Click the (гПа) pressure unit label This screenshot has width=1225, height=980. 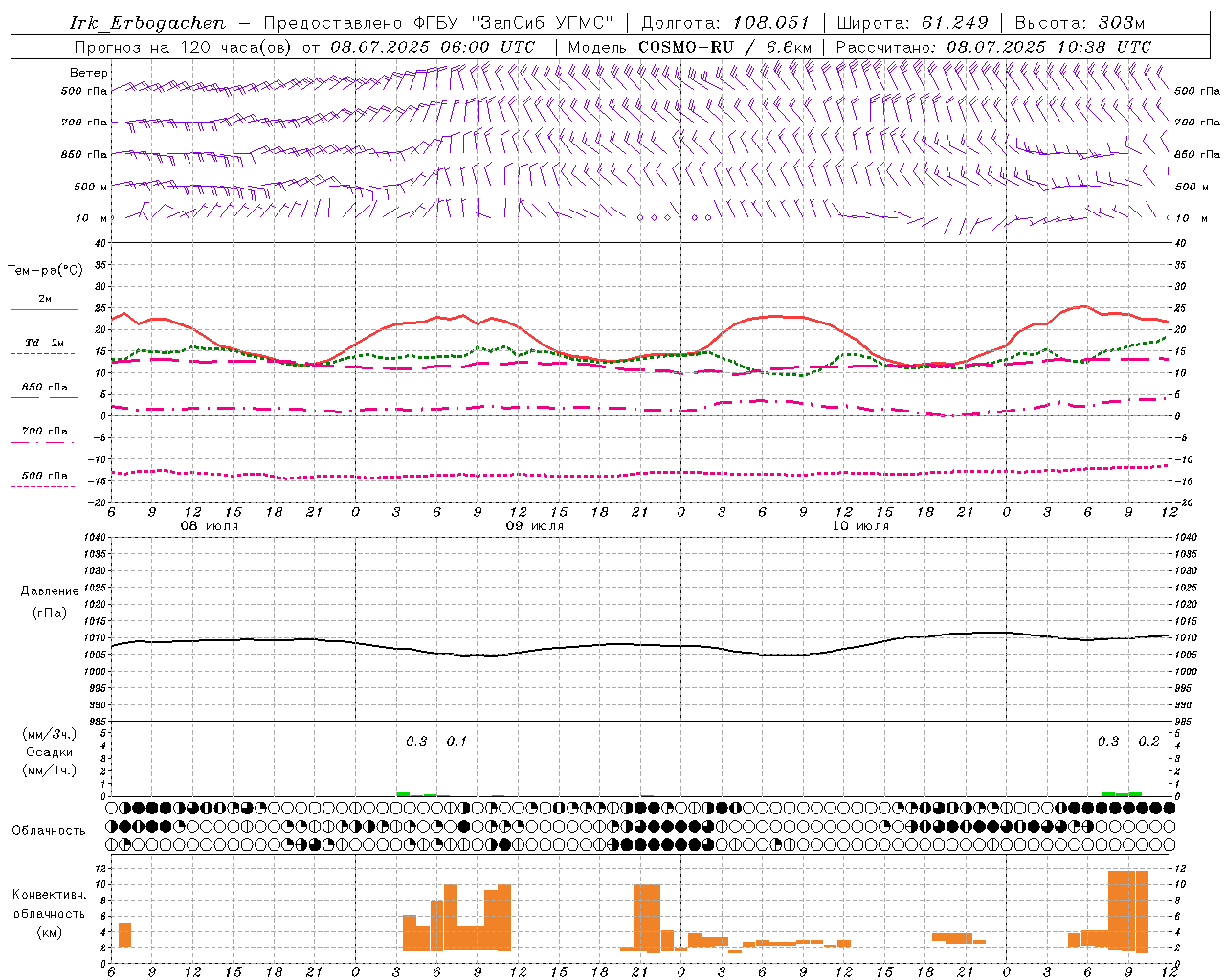click(x=50, y=612)
